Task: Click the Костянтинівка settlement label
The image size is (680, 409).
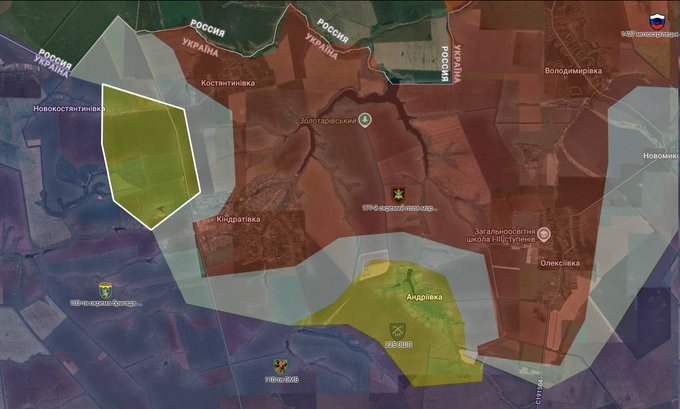Action: coord(228,83)
